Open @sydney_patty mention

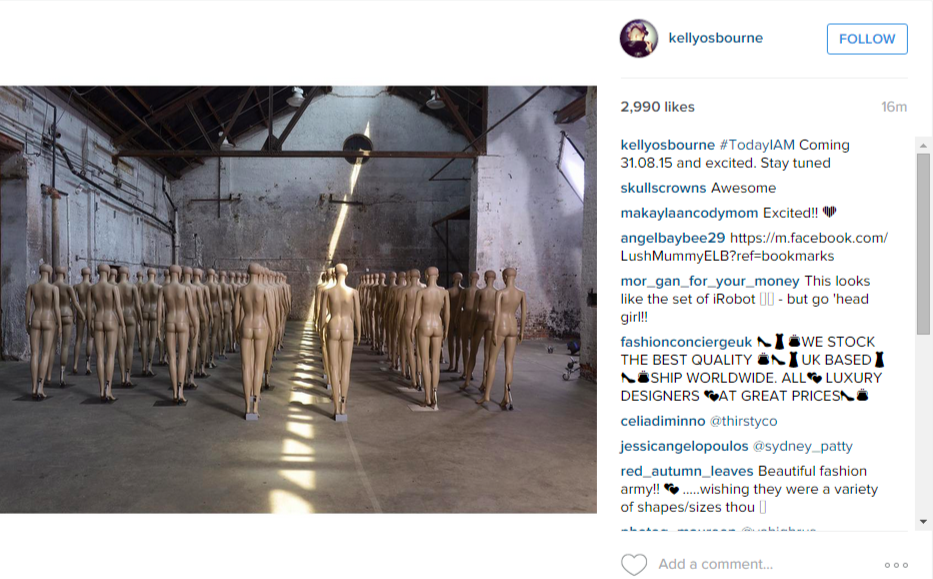coord(802,446)
